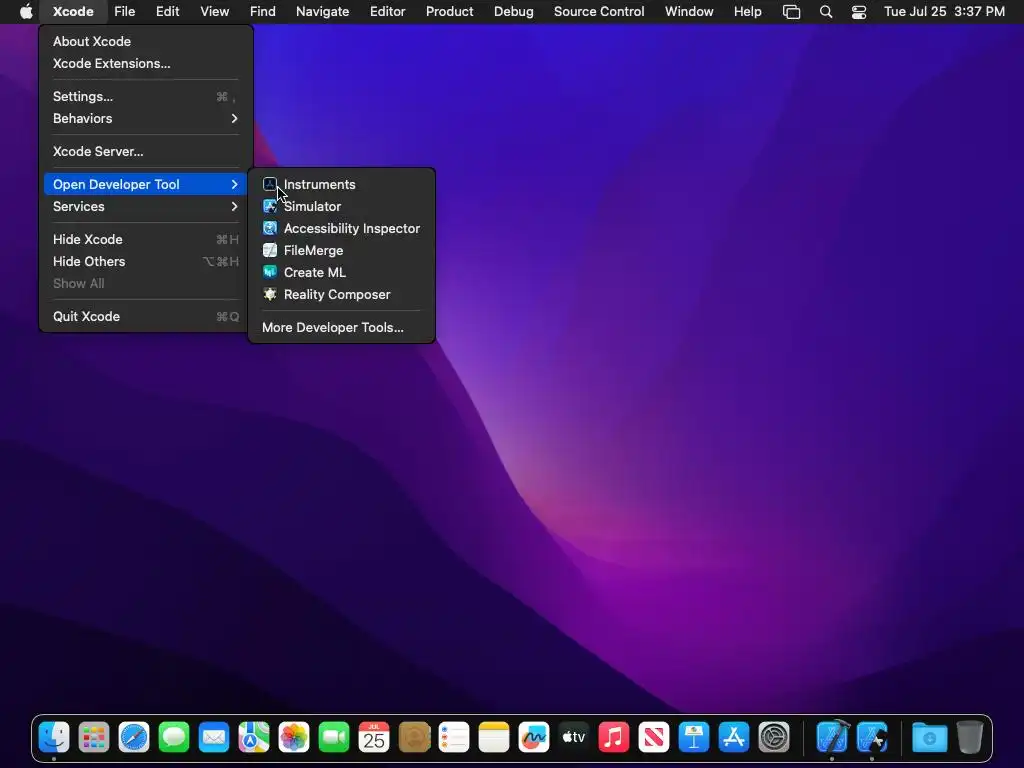
Task: Open the Window menu
Action: [690, 12]
